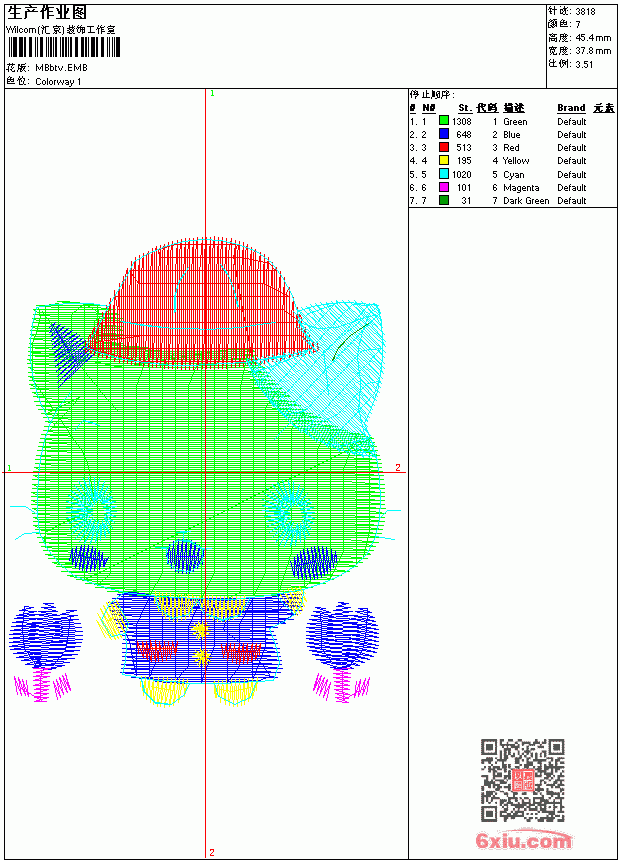Select the stitch count 1020
Image resolution: width=620 pixels, height=860 pixels.
point(462,174)
